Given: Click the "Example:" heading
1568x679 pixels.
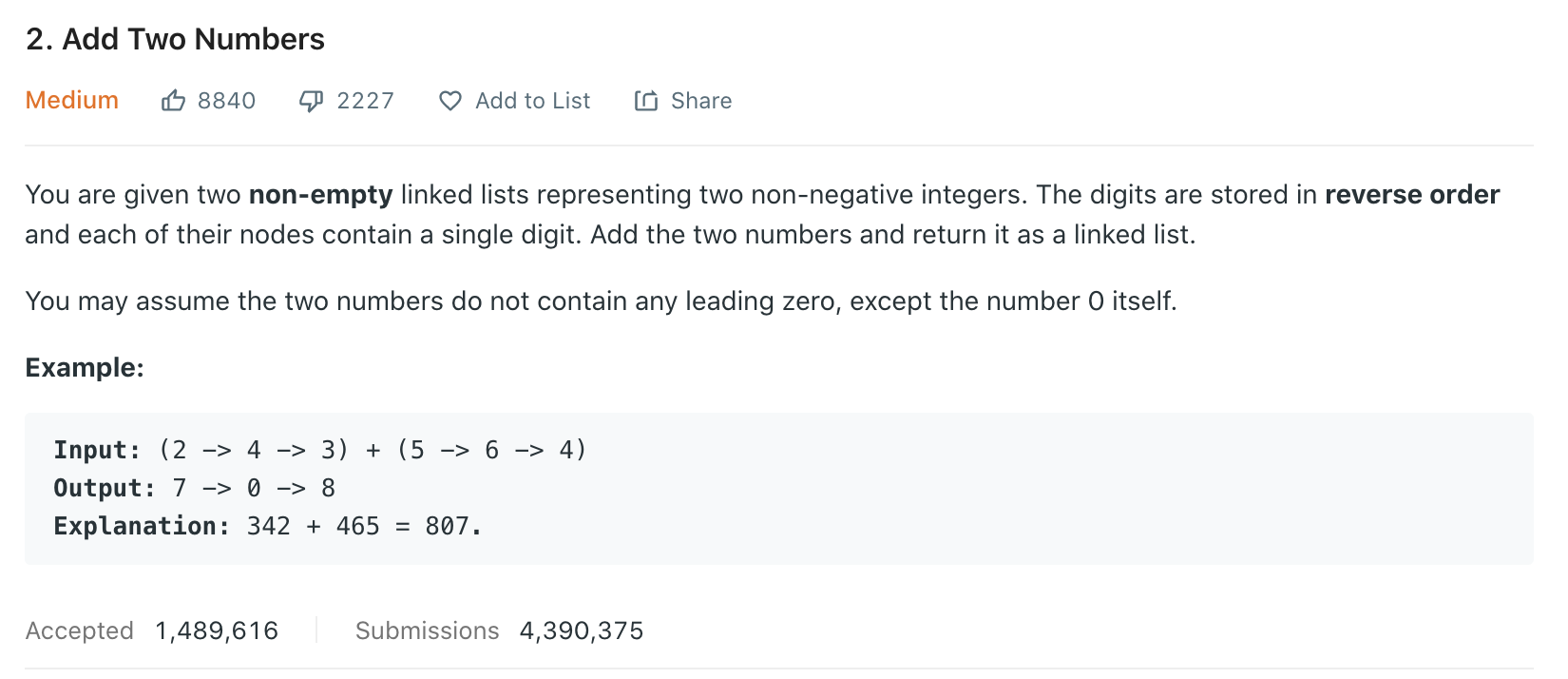Looking at the screenshot, I should point(85,367).
